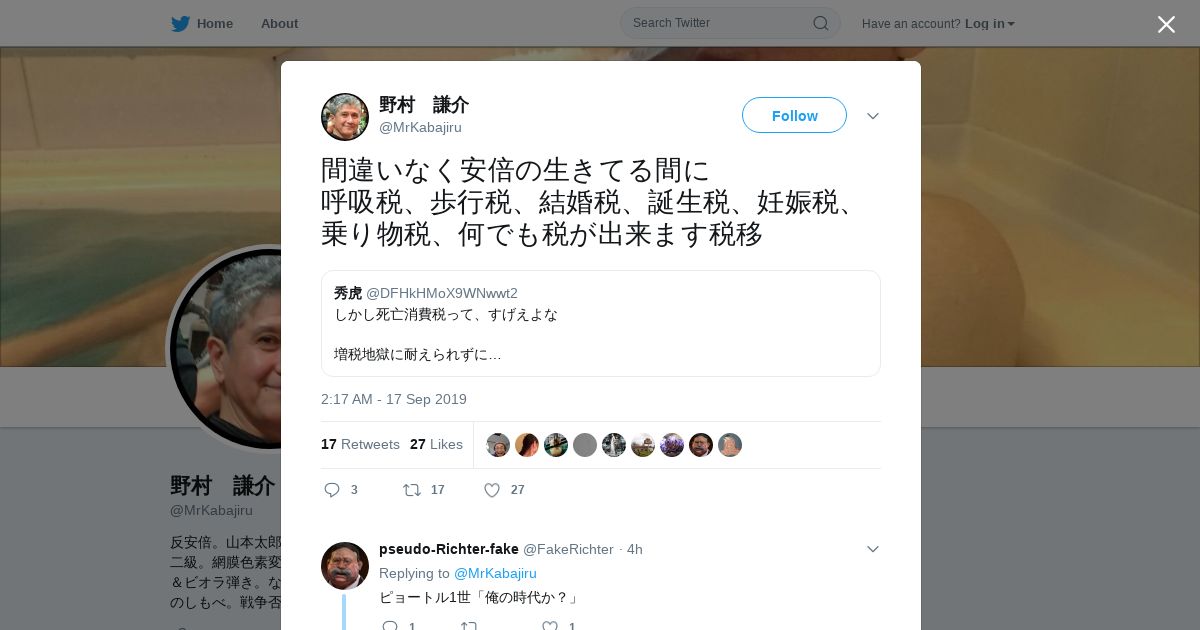Retweet the main tweet
Viewport: 1200px width, 630px height.
[411, 490]
